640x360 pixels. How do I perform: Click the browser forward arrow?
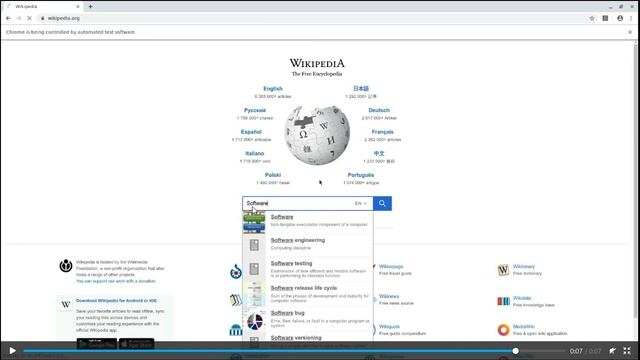tap(19, 18)
